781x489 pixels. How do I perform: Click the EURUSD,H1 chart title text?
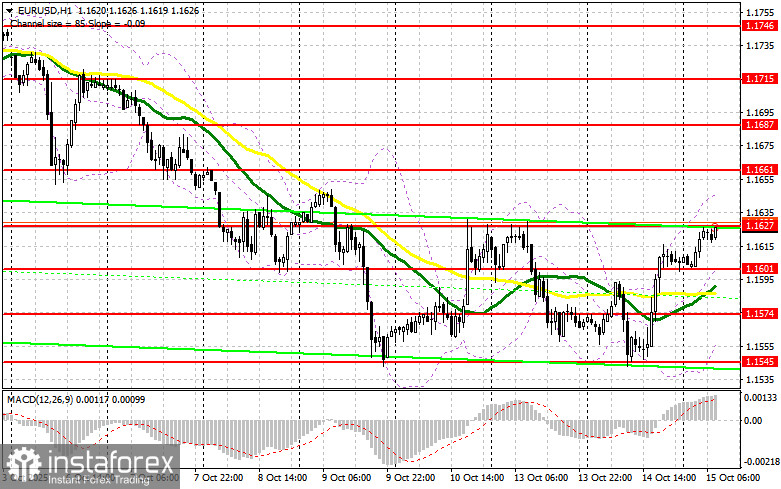[x=38, y=10]
